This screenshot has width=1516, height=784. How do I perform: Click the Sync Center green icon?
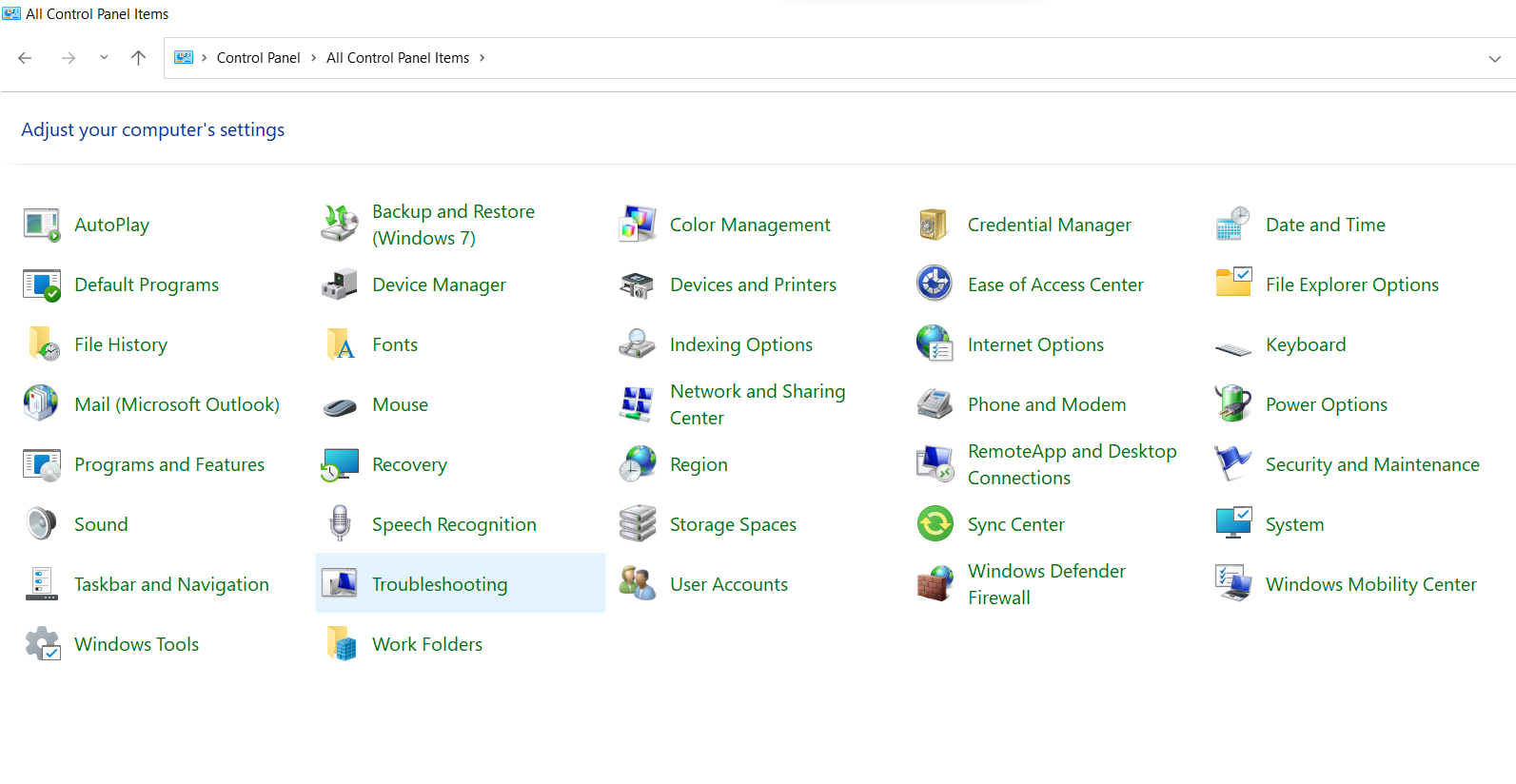tap(935, 524)
